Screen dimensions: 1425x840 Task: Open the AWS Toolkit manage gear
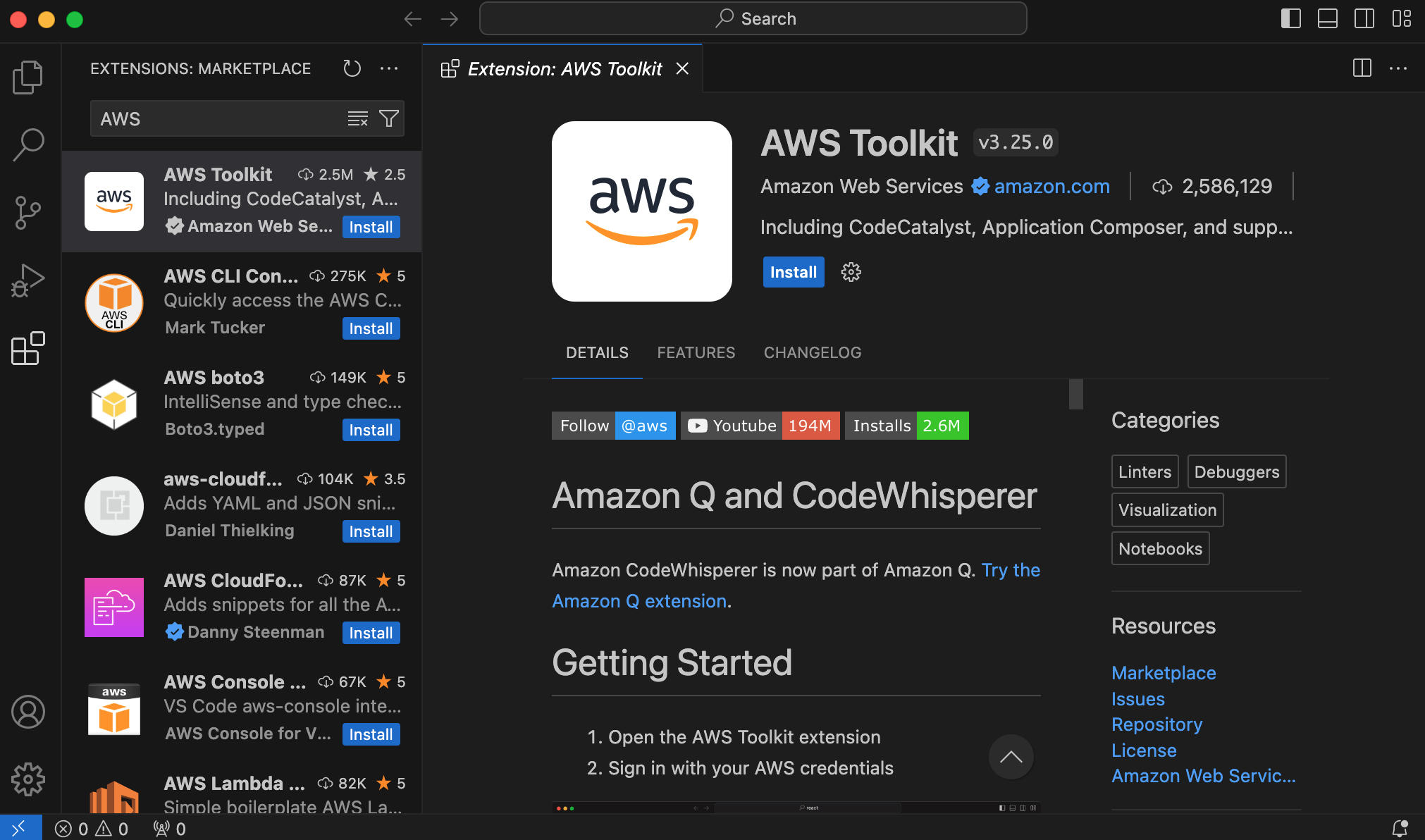pyautogui.click(x=851, y=272)
